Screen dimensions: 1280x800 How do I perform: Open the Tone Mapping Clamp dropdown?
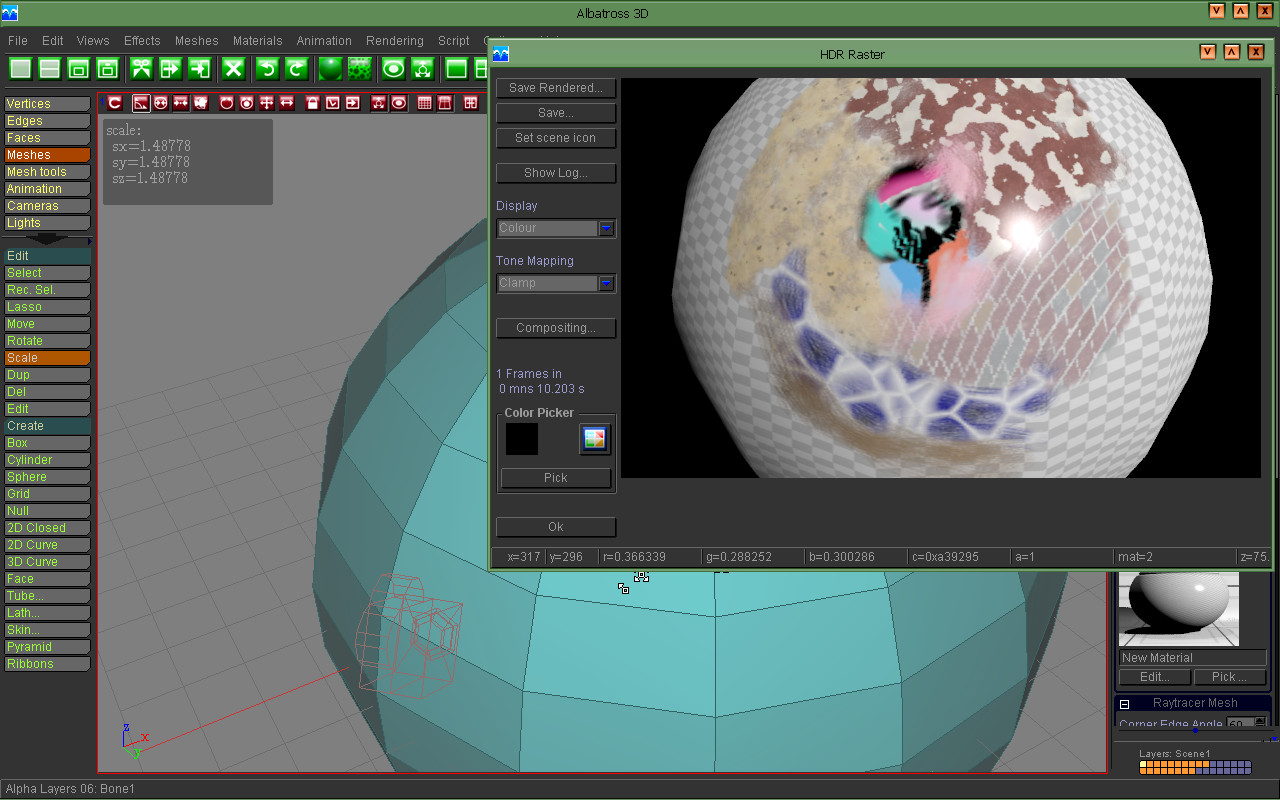(x=556, y=283)
